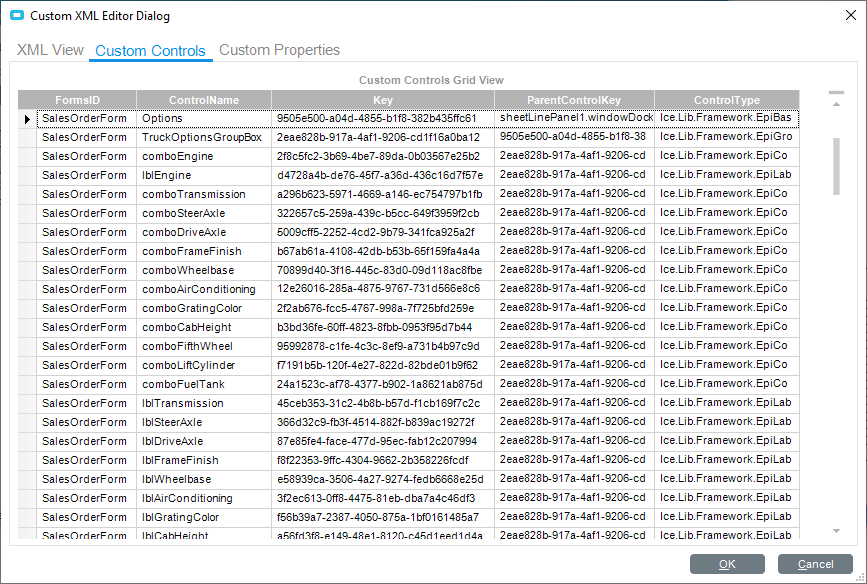The image size is (867, 584).
Task: Click the Cancel button
Action: (815, 564)
